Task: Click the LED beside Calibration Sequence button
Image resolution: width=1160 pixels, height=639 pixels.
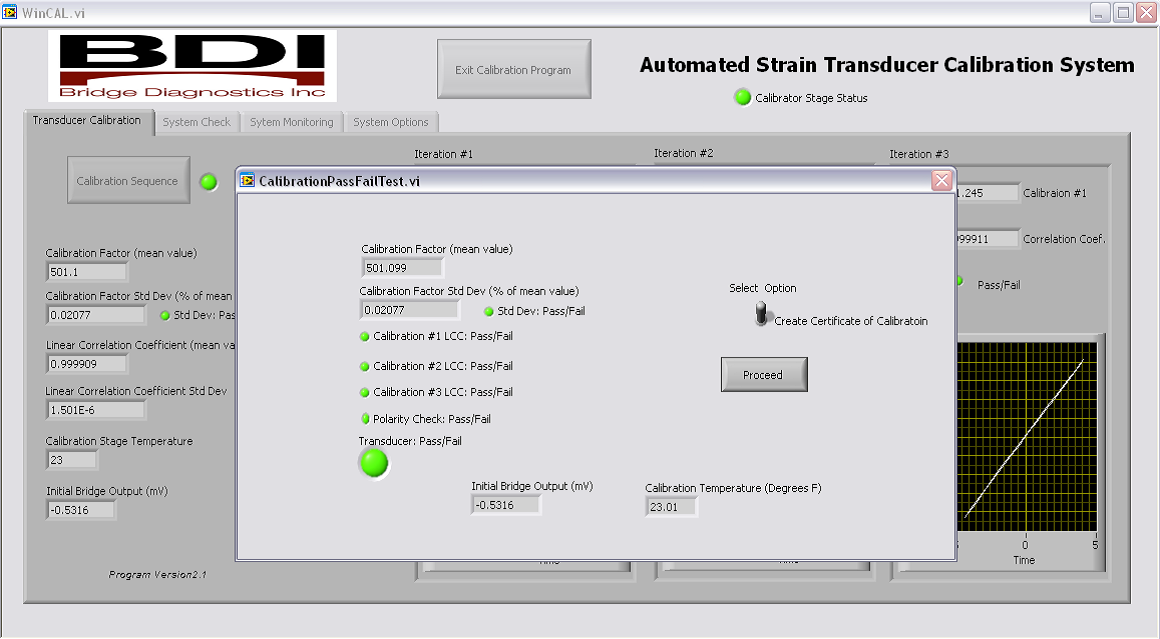Action: [208, 182]
